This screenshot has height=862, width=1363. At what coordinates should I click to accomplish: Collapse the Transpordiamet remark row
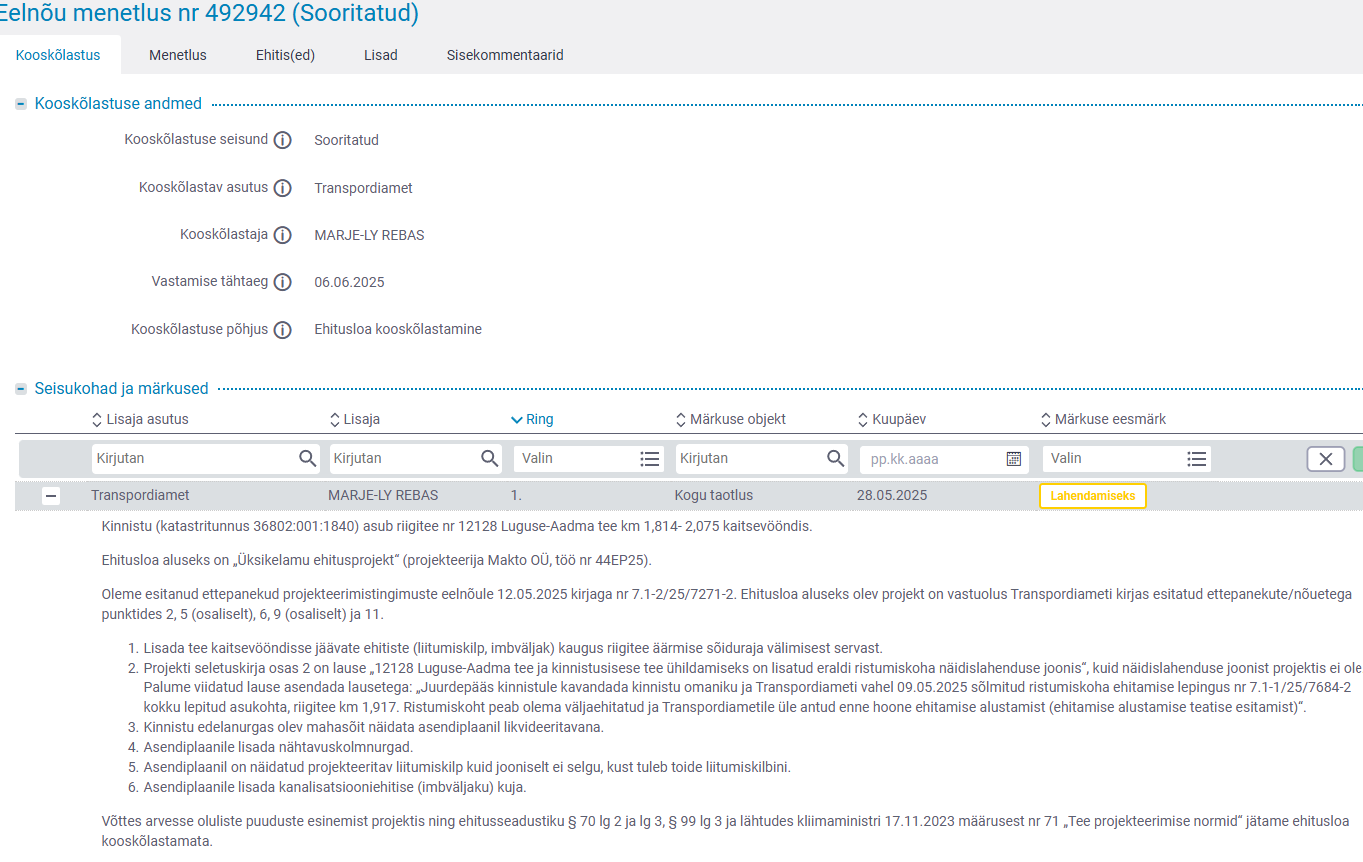coord(51,495)
